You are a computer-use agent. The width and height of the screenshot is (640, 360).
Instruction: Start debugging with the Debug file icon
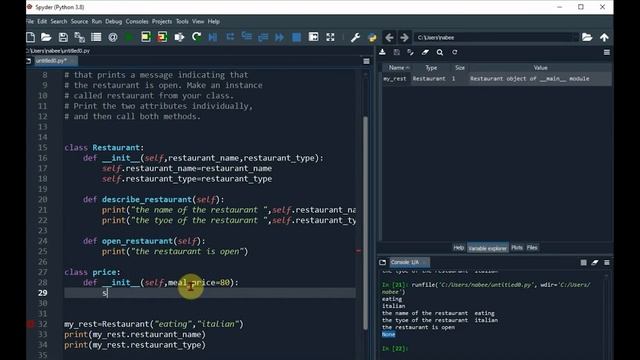[x=213, y=38]
